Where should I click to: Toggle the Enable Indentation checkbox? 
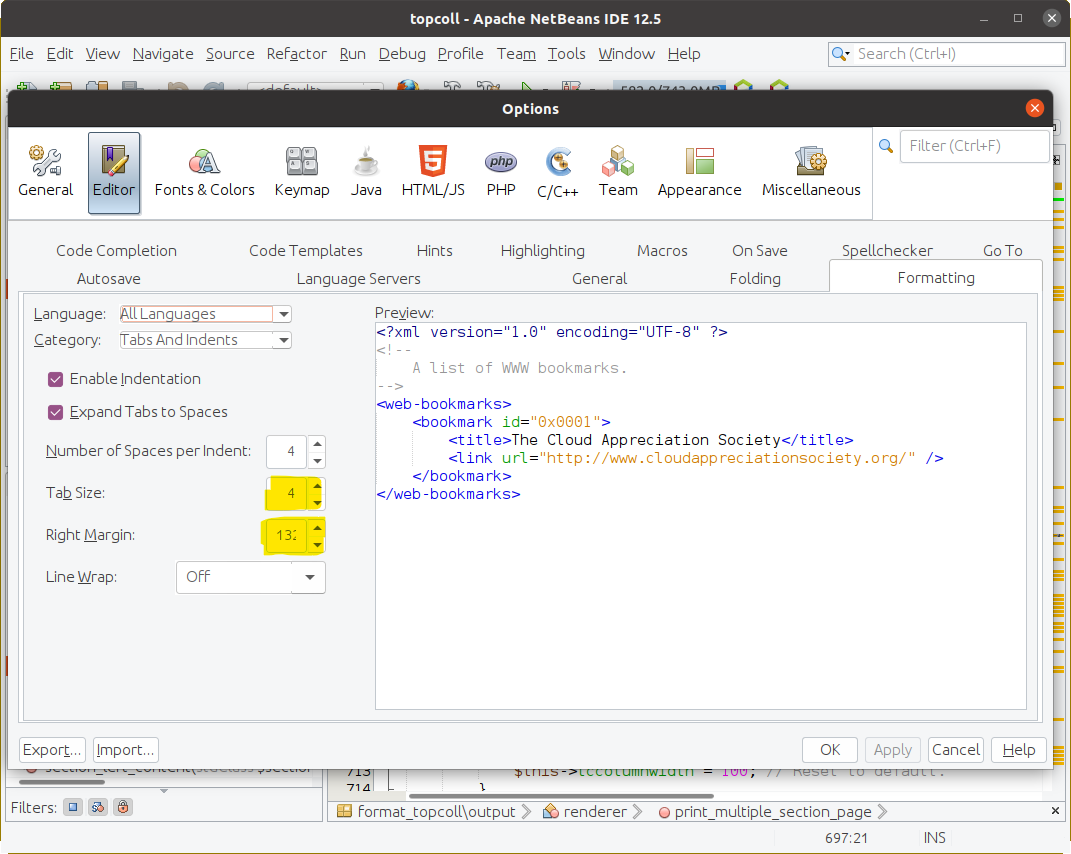(x=55, y=379)
